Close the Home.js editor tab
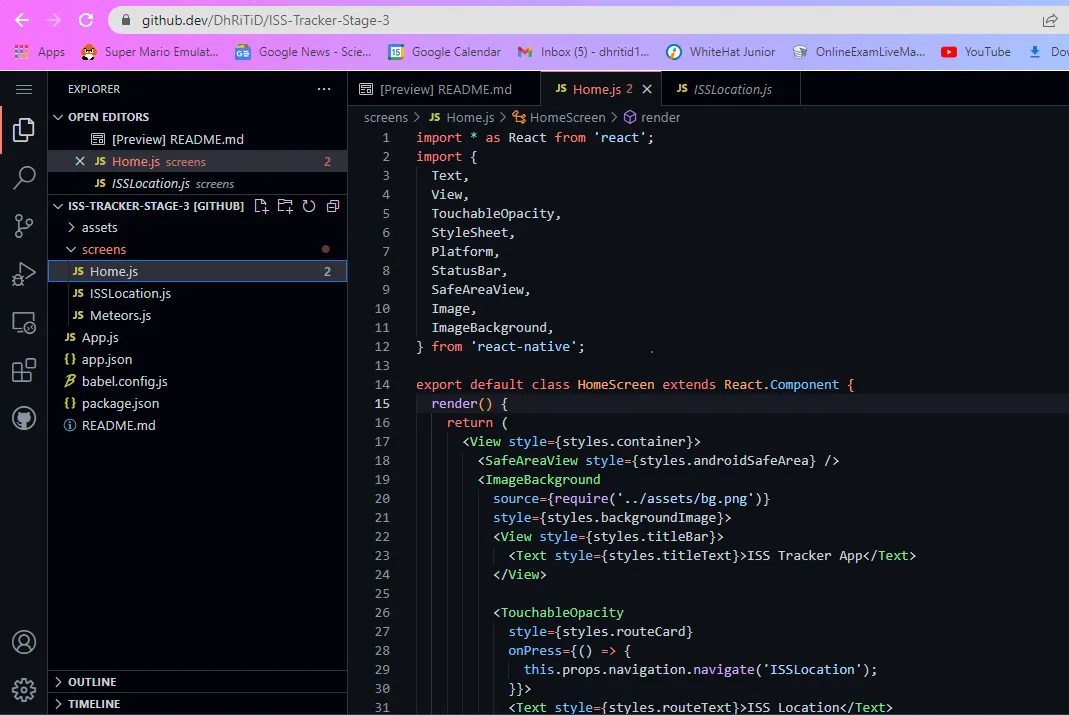The height and width of the screenshot is (715, 1069). (647, 89)
